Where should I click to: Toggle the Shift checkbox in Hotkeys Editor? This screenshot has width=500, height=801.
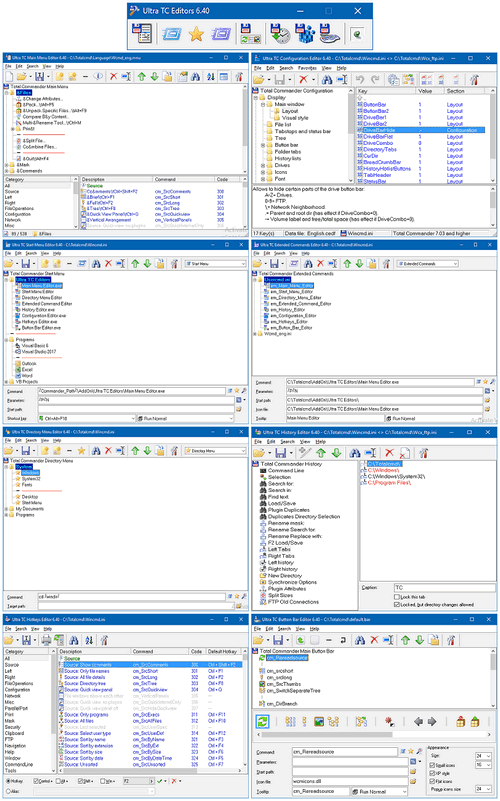(79, 782)
